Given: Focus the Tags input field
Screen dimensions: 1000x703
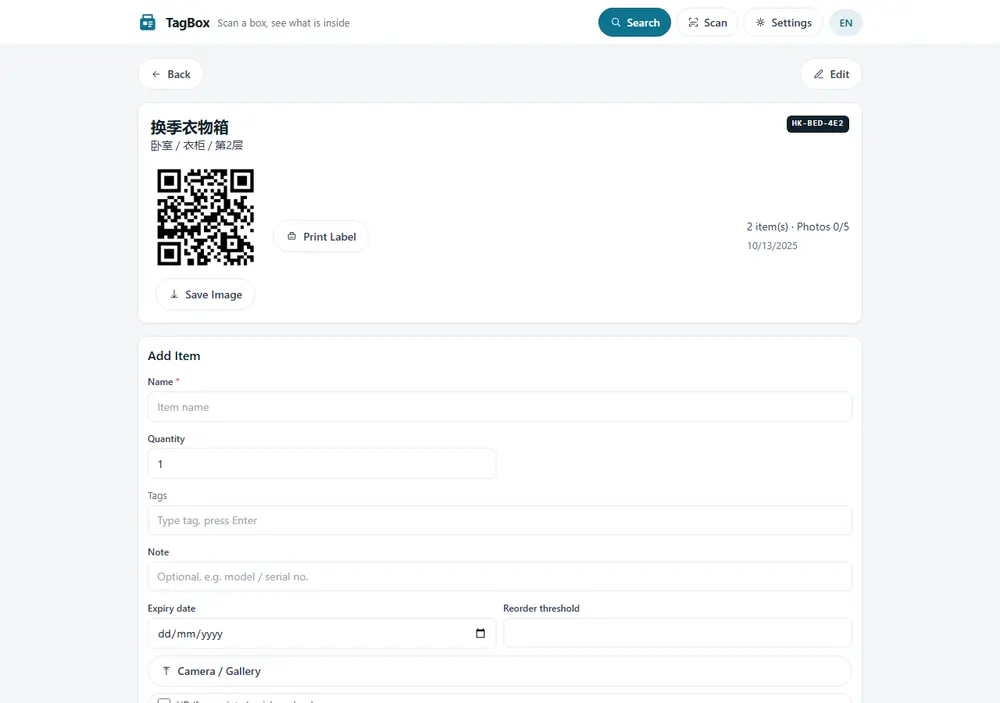Looking at the screenshot, I should (499, 520).
